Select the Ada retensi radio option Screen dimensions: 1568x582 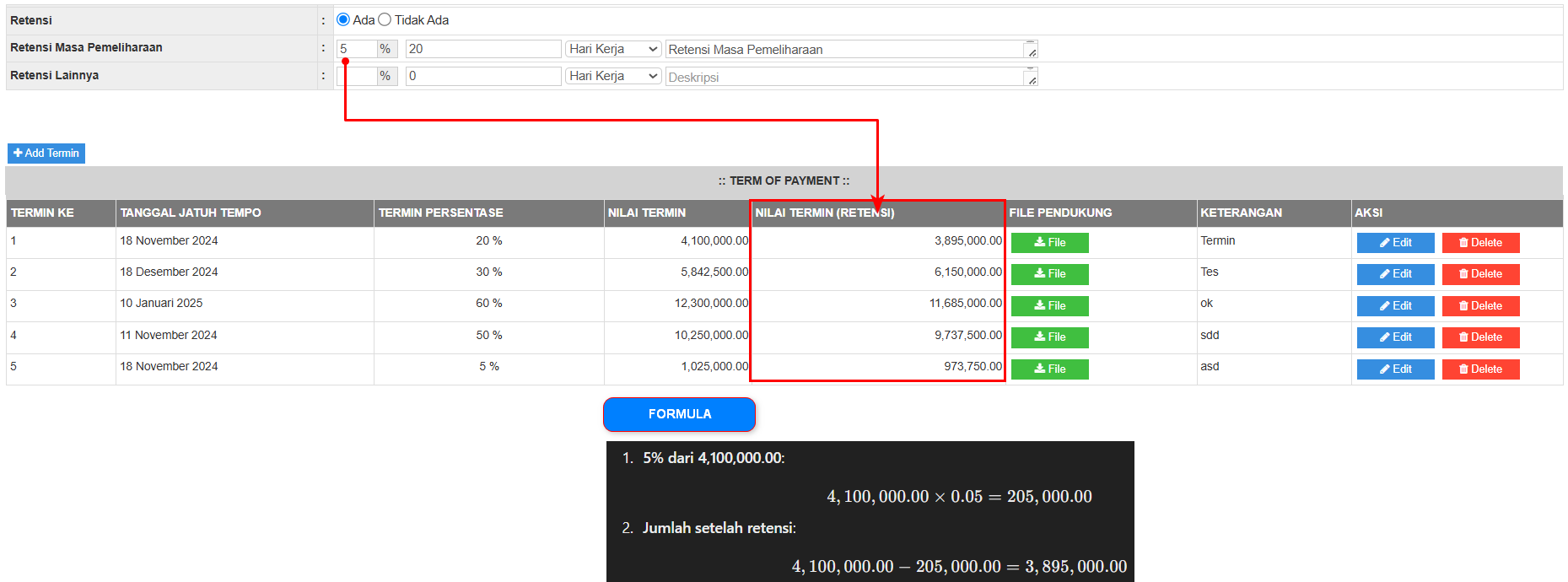(x=343, y=19)
